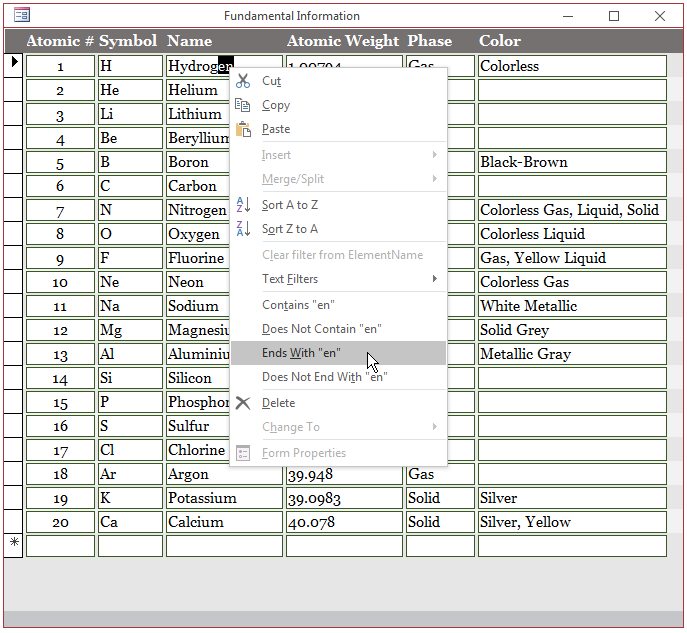Click the Sort Z to A icon
687x633 pixels.
coord(243,229)
